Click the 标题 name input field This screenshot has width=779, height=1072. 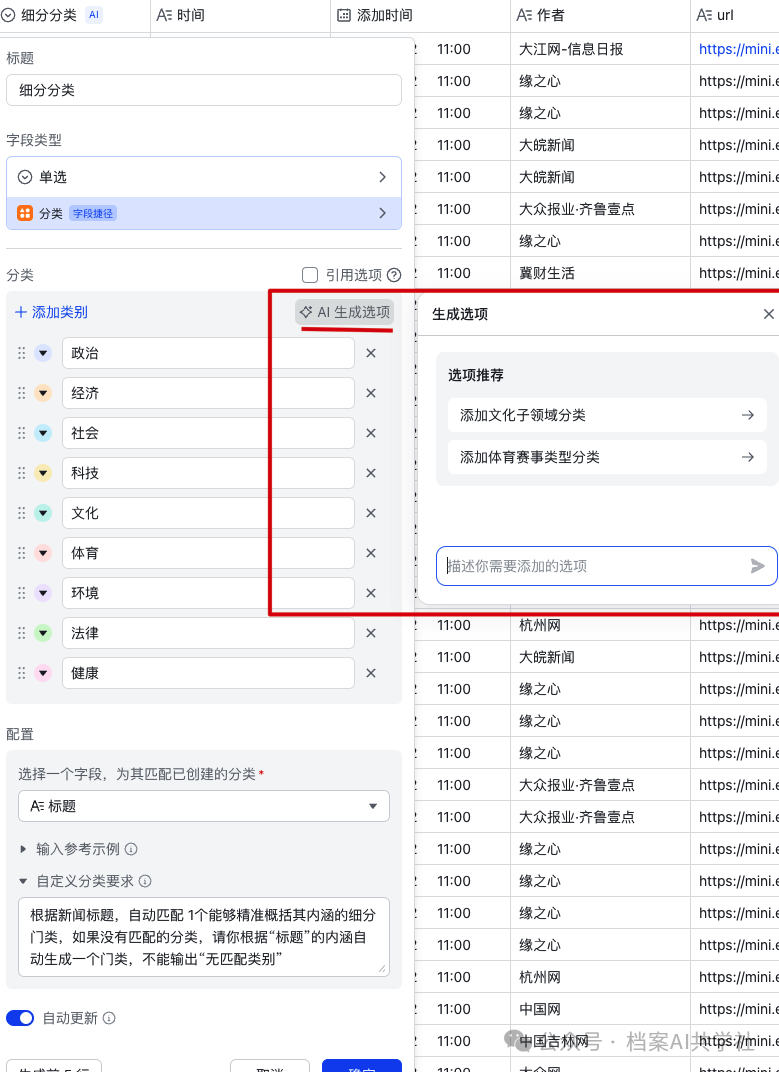click(x=204, y=90)
